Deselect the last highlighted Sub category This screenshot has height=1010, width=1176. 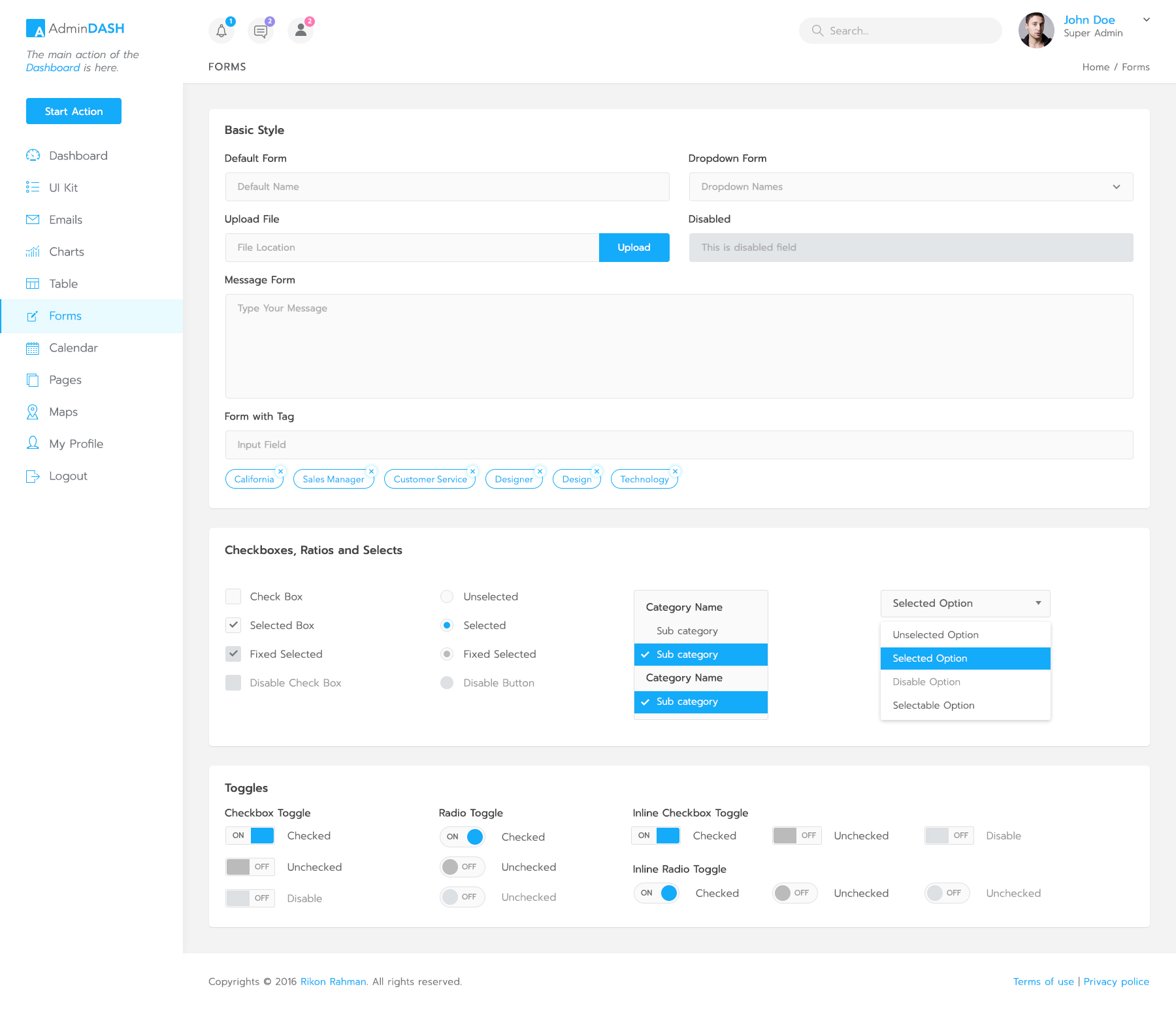pyautogui.click(x=701, y=702)
